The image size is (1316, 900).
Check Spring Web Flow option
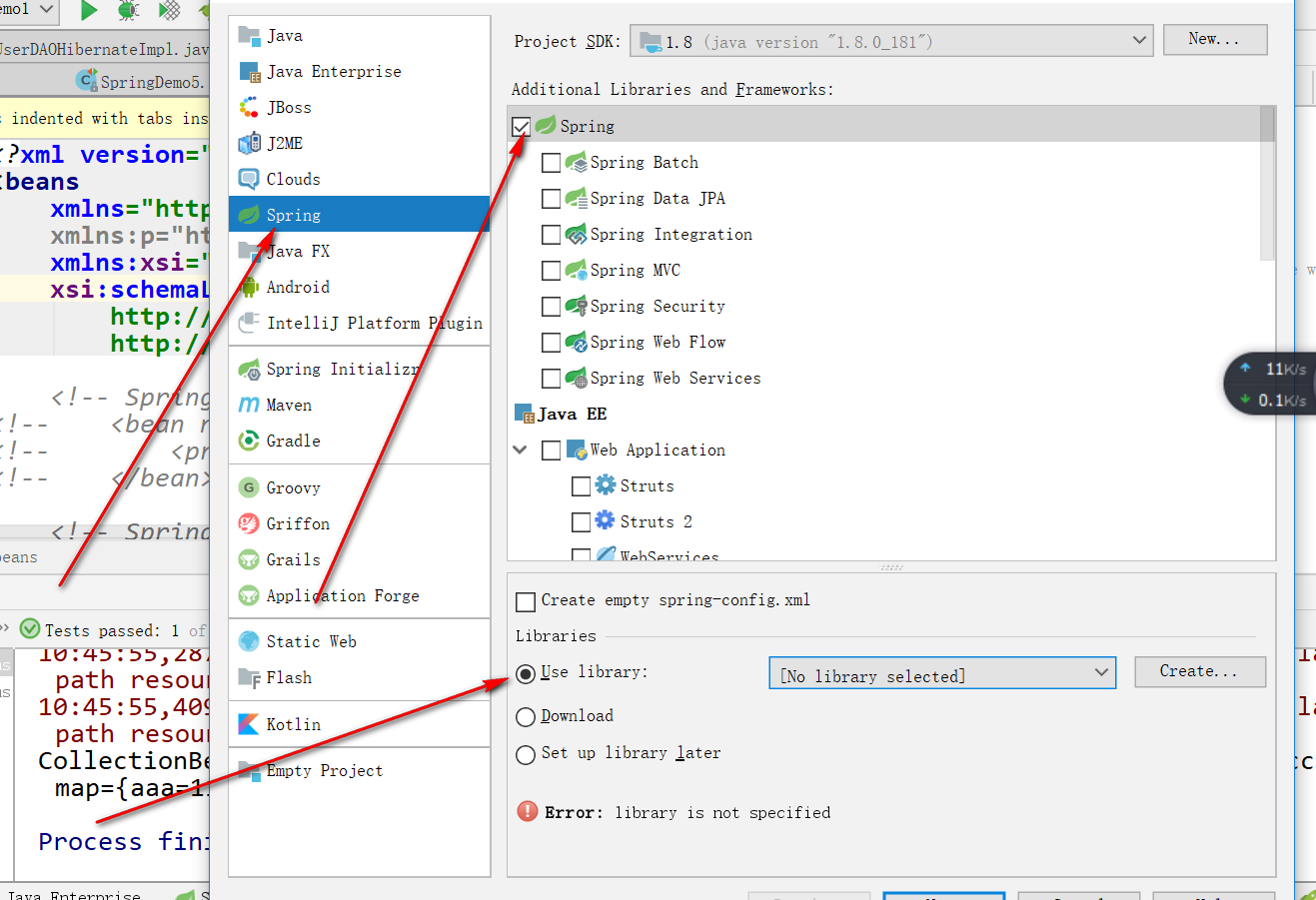tap(551, 343)
